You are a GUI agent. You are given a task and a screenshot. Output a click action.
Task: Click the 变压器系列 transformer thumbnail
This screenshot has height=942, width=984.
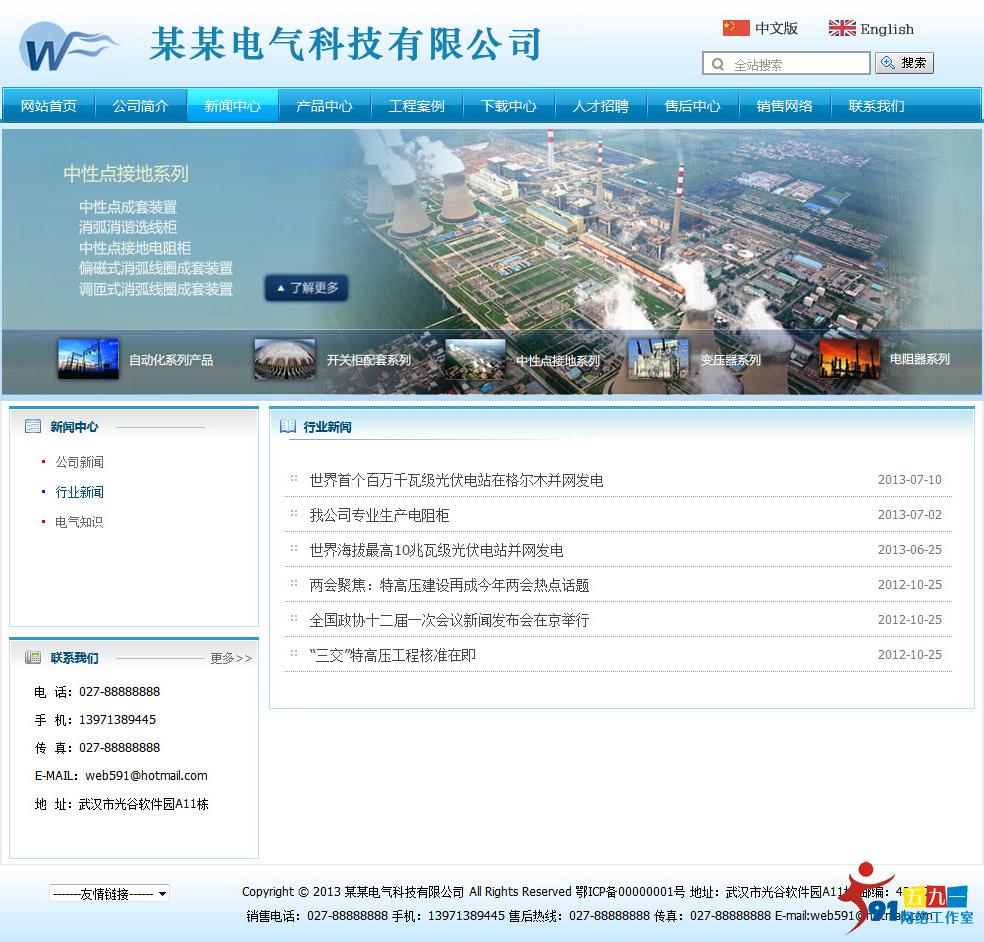tap(657, 359)
